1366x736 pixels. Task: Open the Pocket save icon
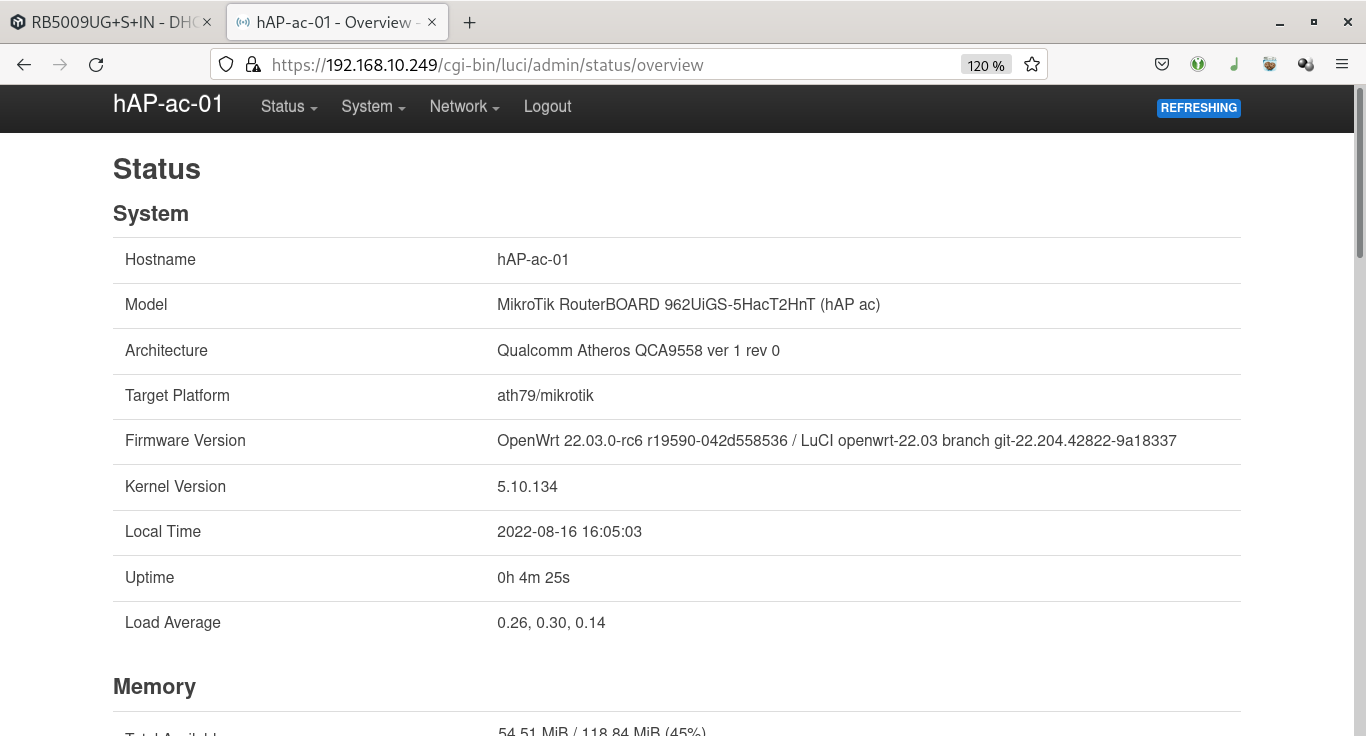click(1162, 65)
